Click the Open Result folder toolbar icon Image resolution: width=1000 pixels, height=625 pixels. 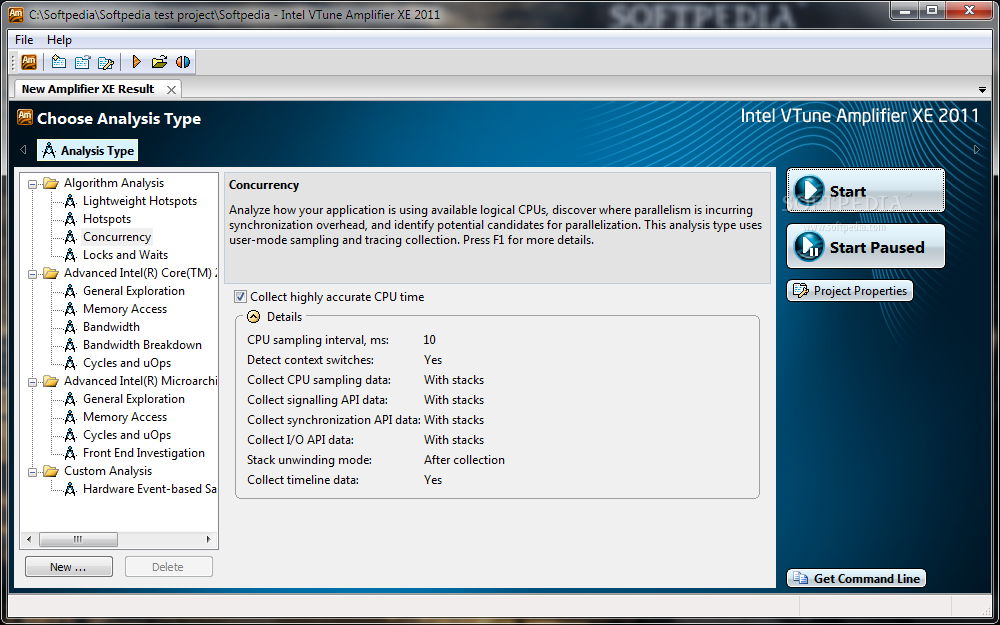tap(159, 62)
